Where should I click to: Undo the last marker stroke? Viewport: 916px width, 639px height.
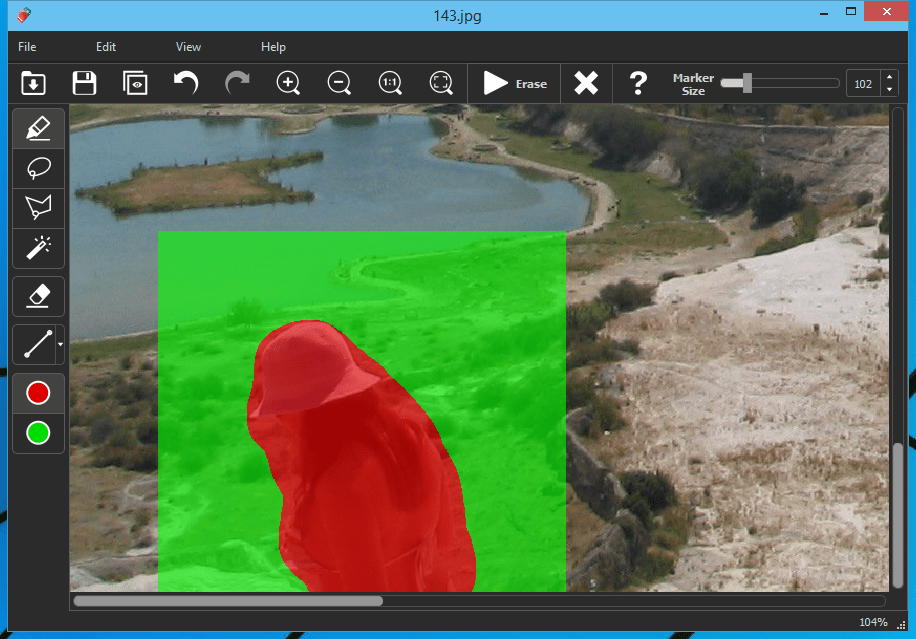click(x=186, y=83)
